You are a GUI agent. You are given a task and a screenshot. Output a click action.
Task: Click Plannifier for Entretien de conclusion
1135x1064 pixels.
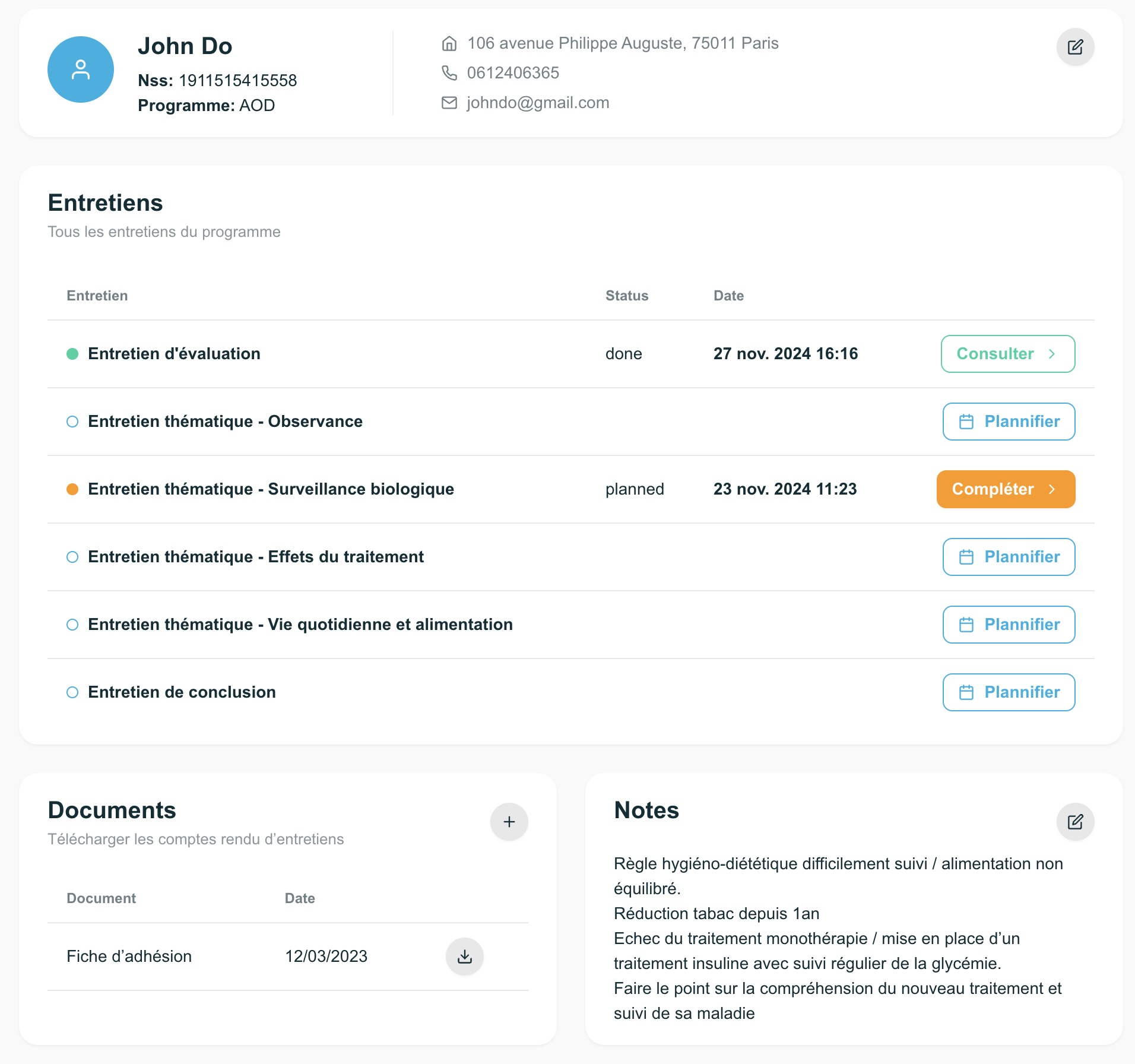click(1009, 692)
